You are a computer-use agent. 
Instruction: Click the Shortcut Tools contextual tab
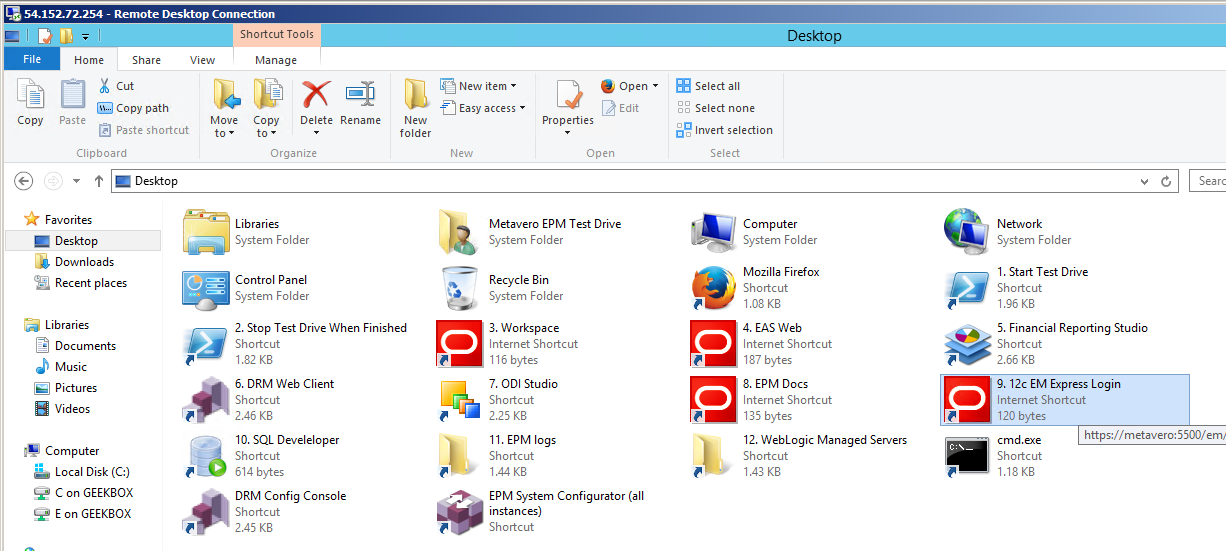click(x=277, y=34)
